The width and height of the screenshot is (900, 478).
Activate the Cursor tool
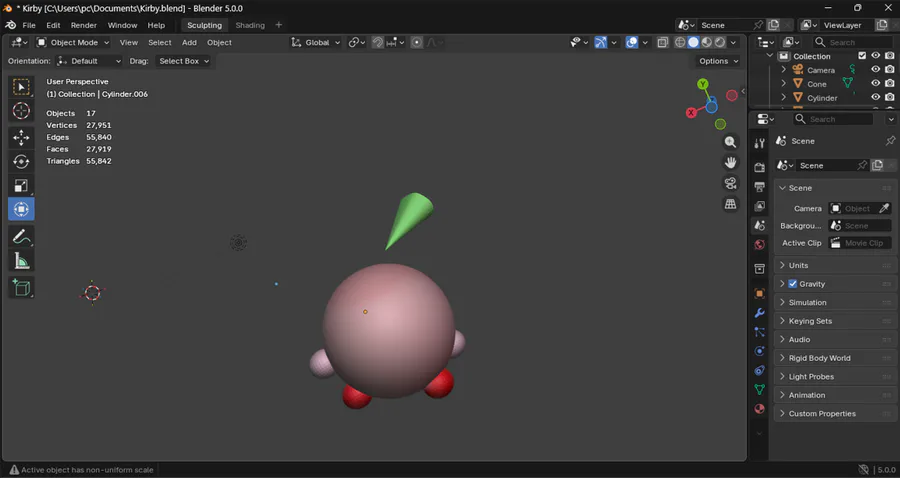(21, 111)
